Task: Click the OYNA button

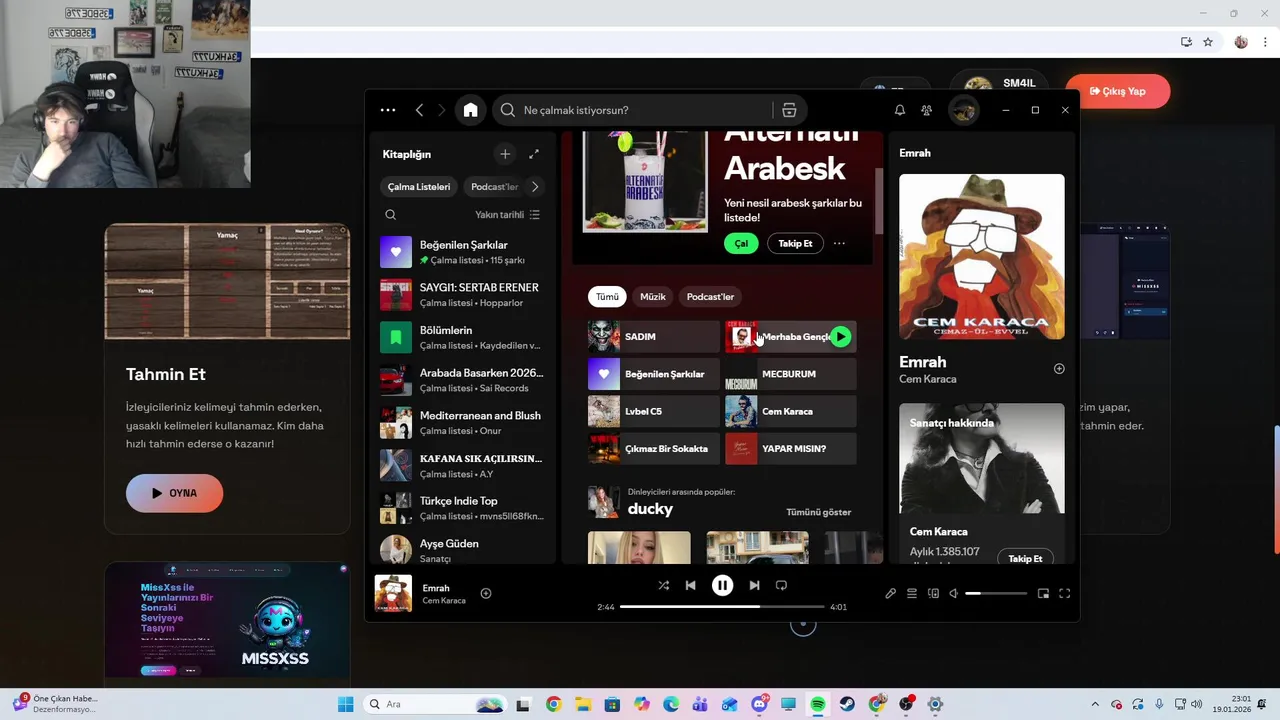Action: click(x=174, y=493)
